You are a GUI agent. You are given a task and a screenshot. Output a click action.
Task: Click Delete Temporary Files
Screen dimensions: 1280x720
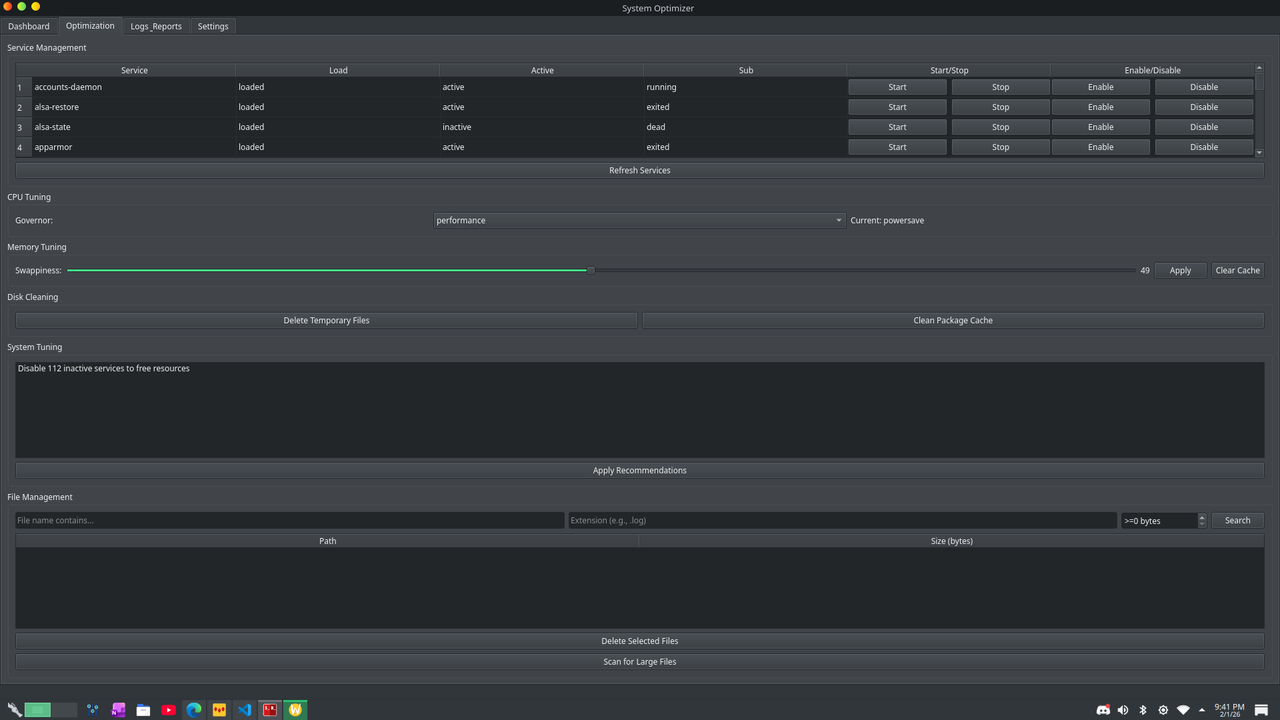tap(326, 320)
